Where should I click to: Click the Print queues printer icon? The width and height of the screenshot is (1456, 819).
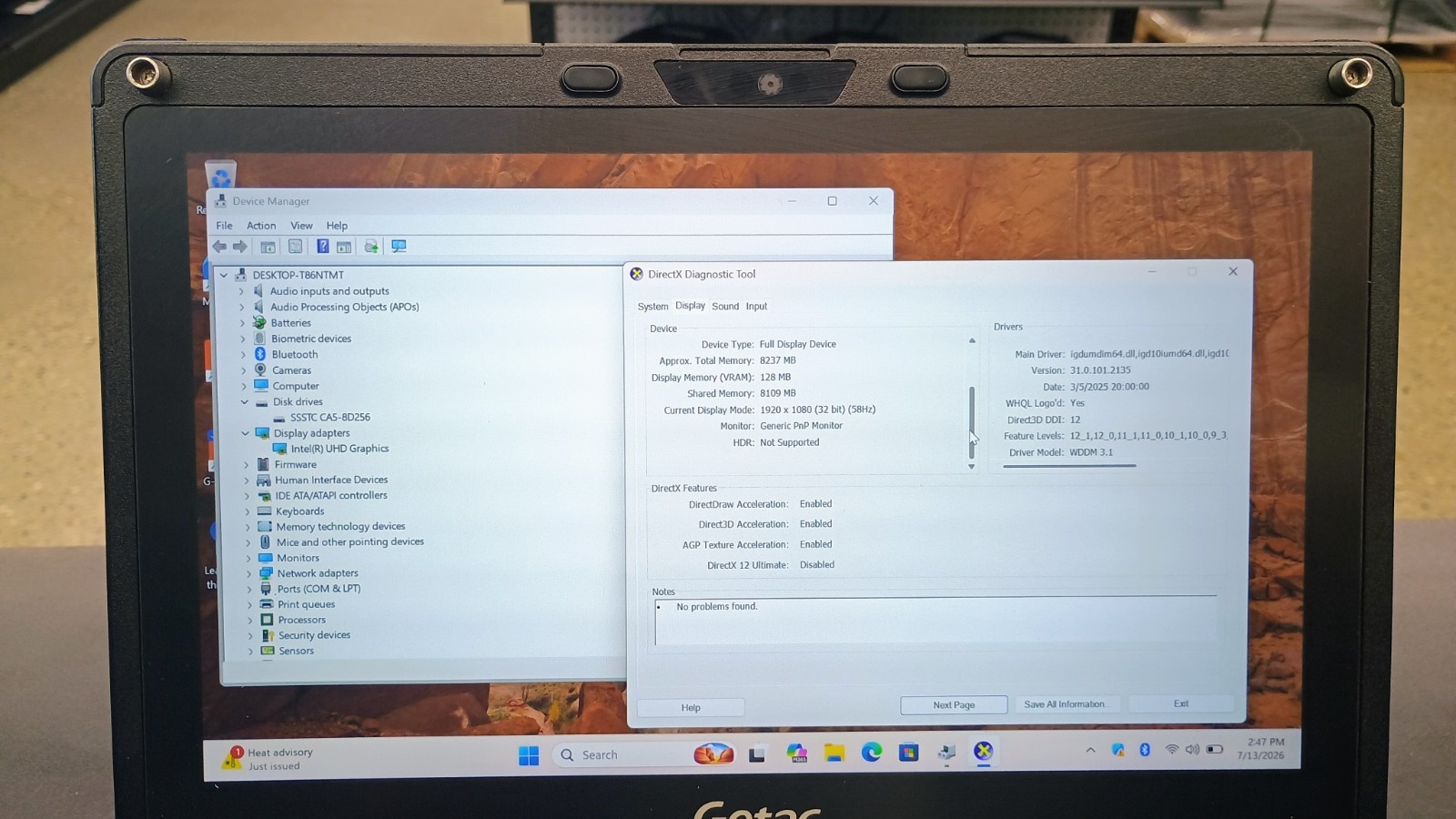click(x=267, y=604)
